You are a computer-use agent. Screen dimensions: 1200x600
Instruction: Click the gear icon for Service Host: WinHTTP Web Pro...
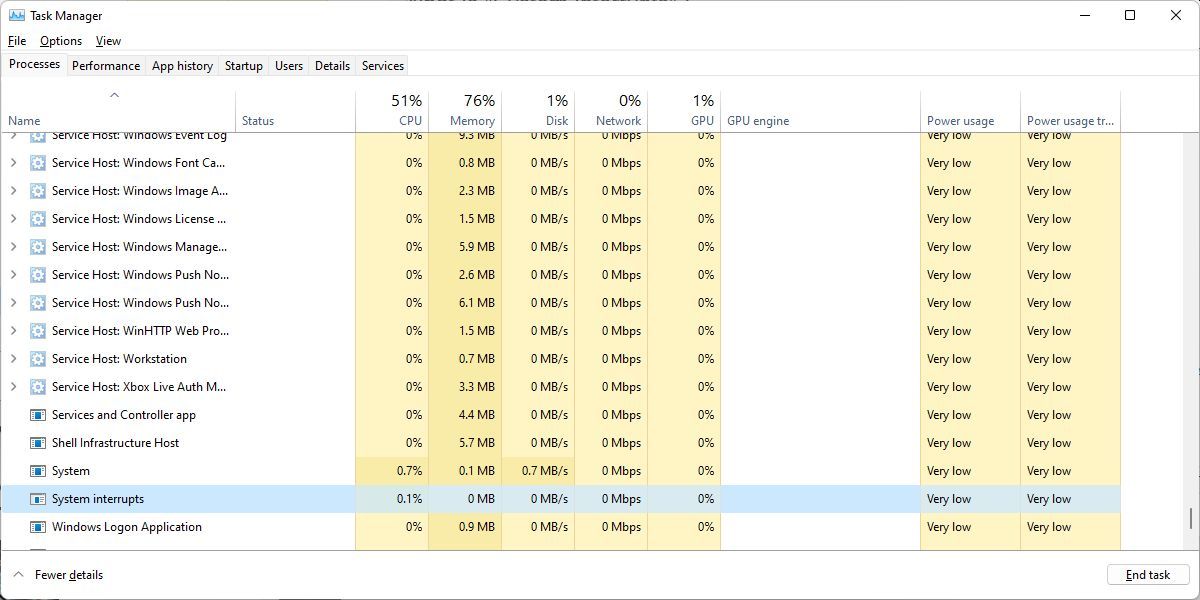point(38,331)
